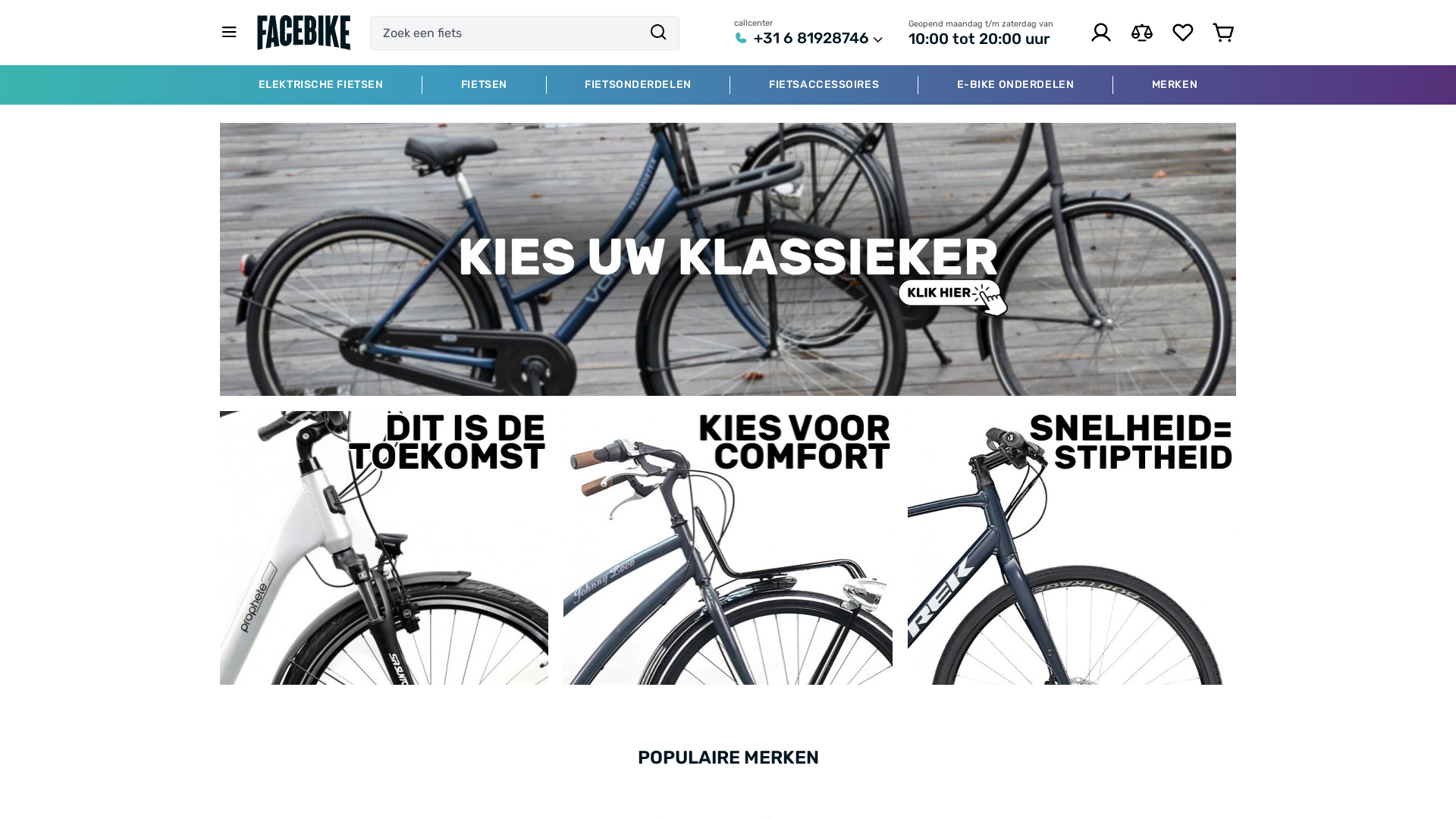Click the green phone icon
Image resolution: width=1456 pixels, height=819 pixels.
pyautogui.click(x=741, y=39)
